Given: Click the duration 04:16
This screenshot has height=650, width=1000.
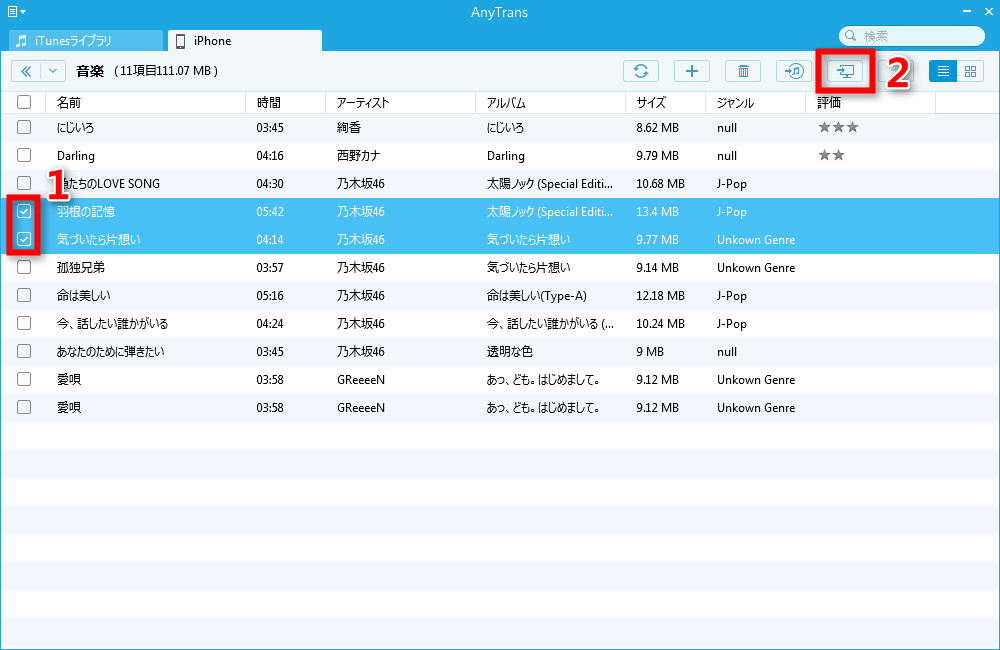Looking at the screenshot, I should coord(270,156).
